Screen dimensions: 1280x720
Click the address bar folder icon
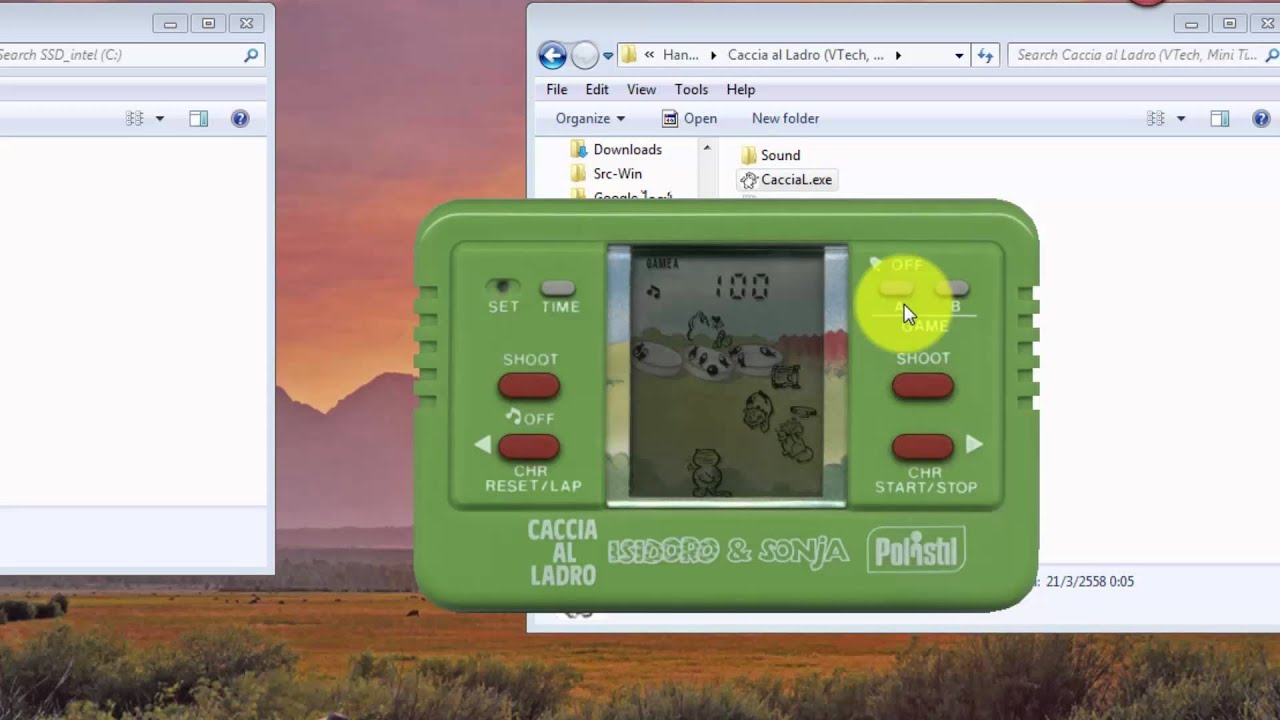[629, 55]
